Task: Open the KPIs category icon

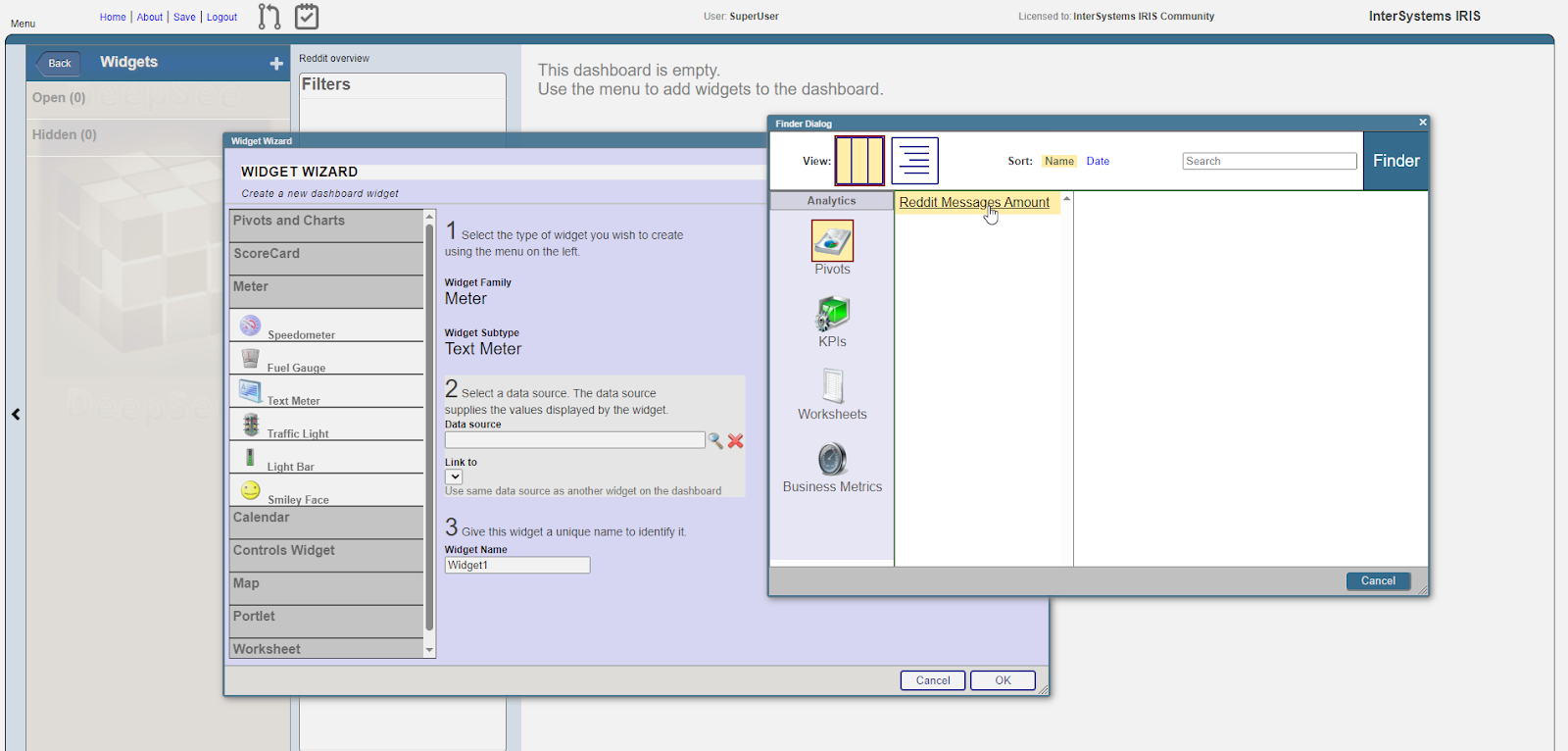Action: tap(832, 314)
